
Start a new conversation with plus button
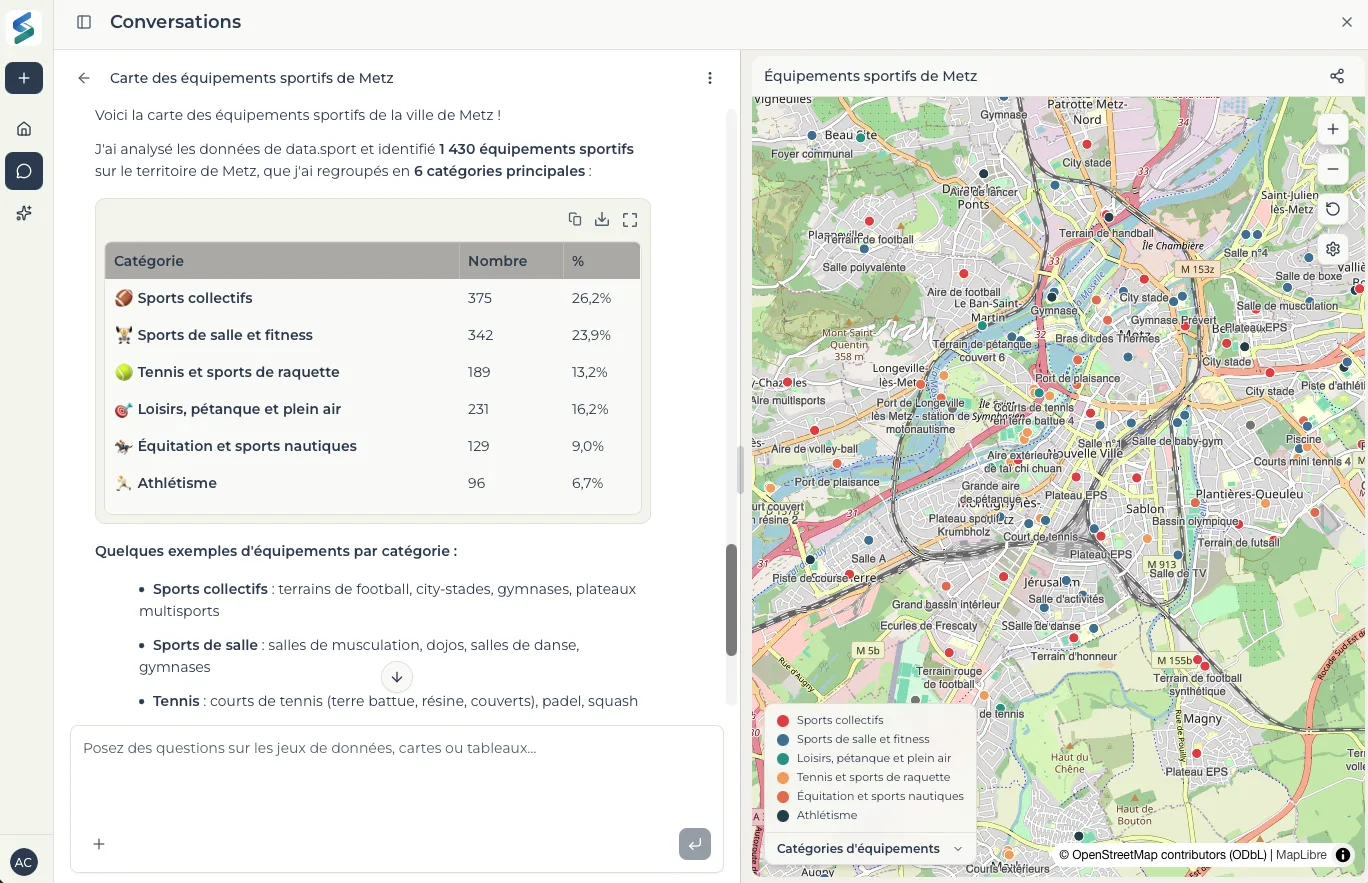pyautogui.click(x=24, y=78)
